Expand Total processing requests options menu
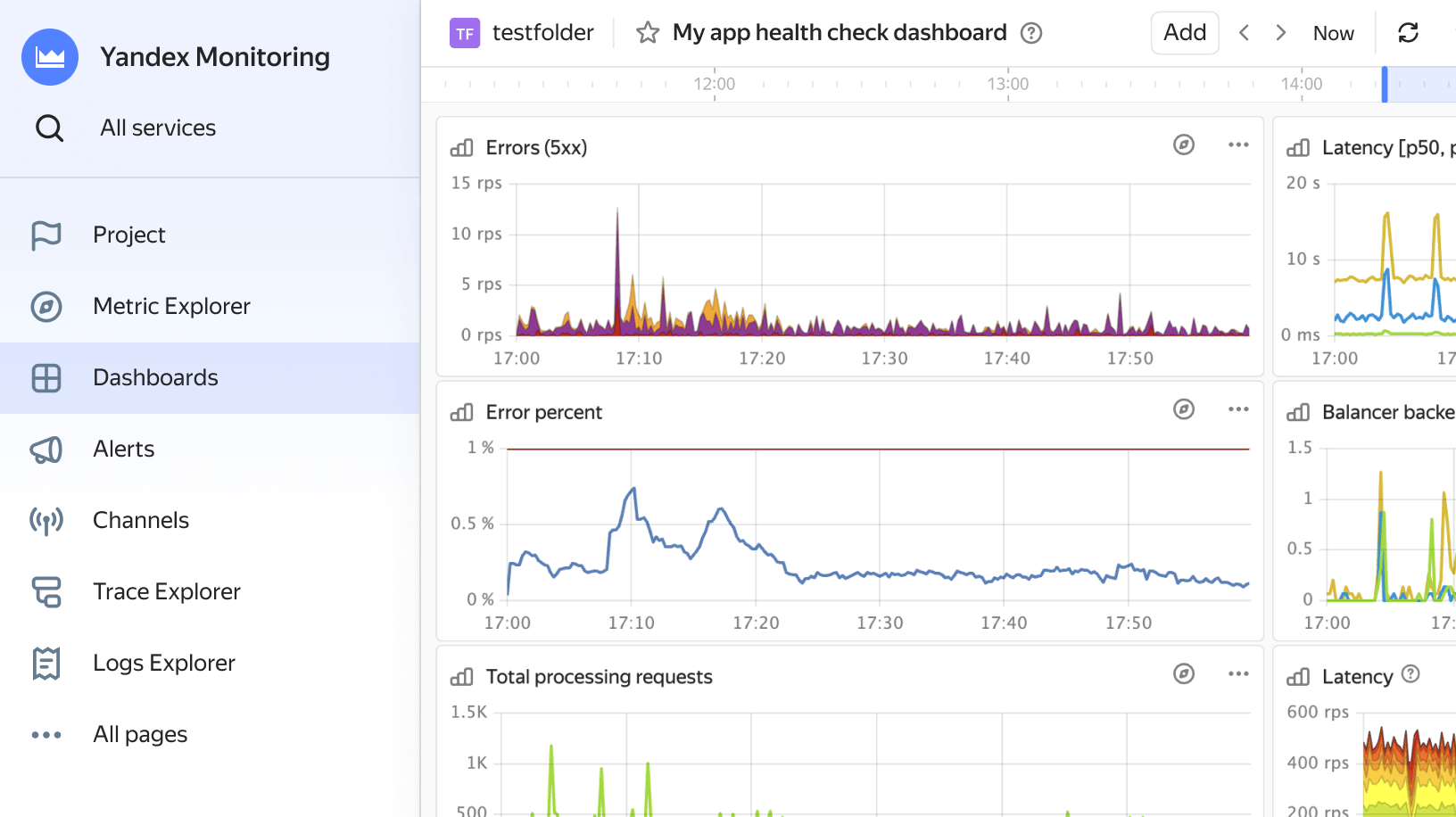This screenshot has height=817, width=1456. pos(1238,674)
